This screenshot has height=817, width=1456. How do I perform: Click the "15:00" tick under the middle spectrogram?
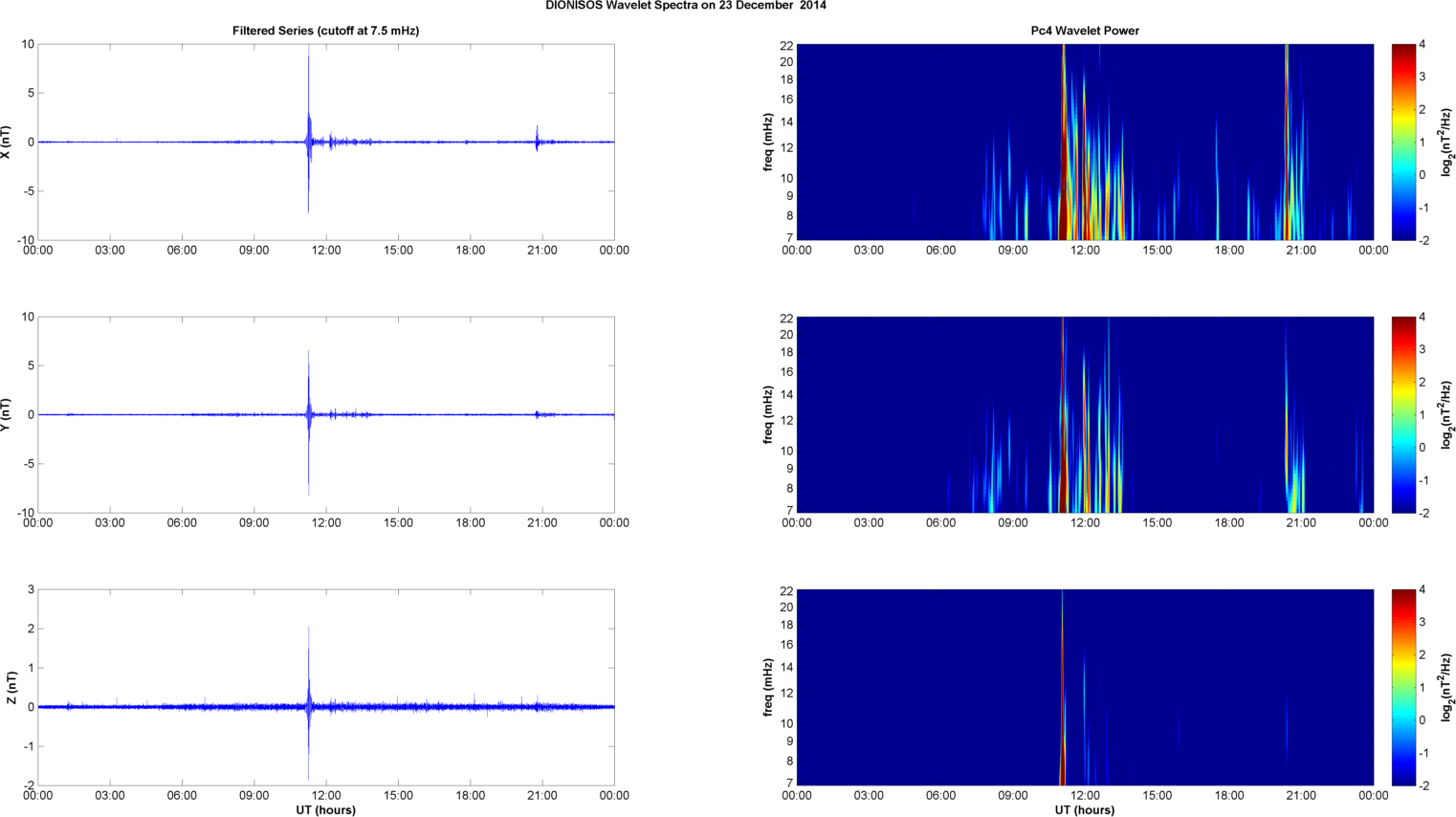[1158, 523]
